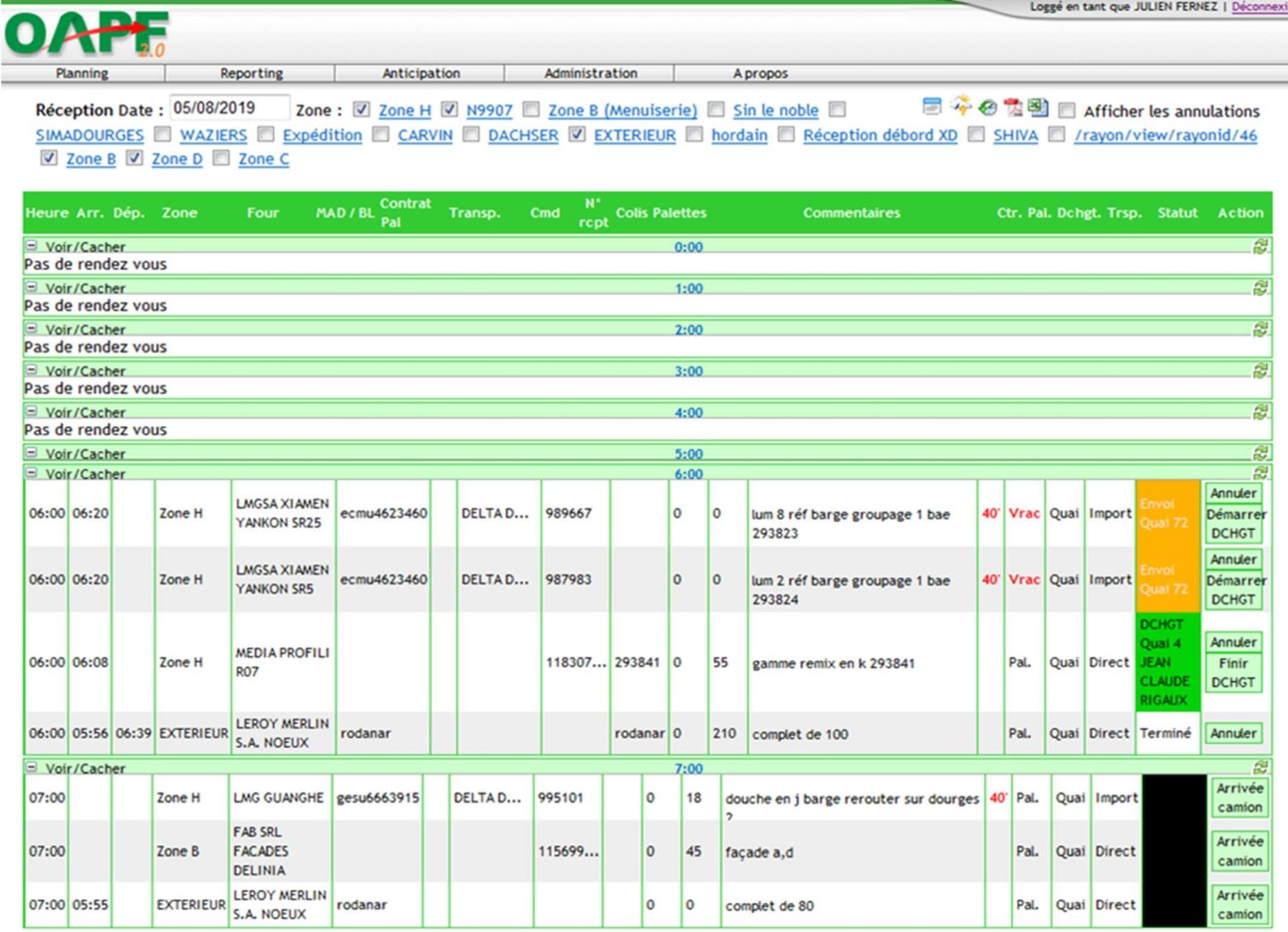
Task: Uncheck the Zone H checkbox
Action: pos(361,110)
